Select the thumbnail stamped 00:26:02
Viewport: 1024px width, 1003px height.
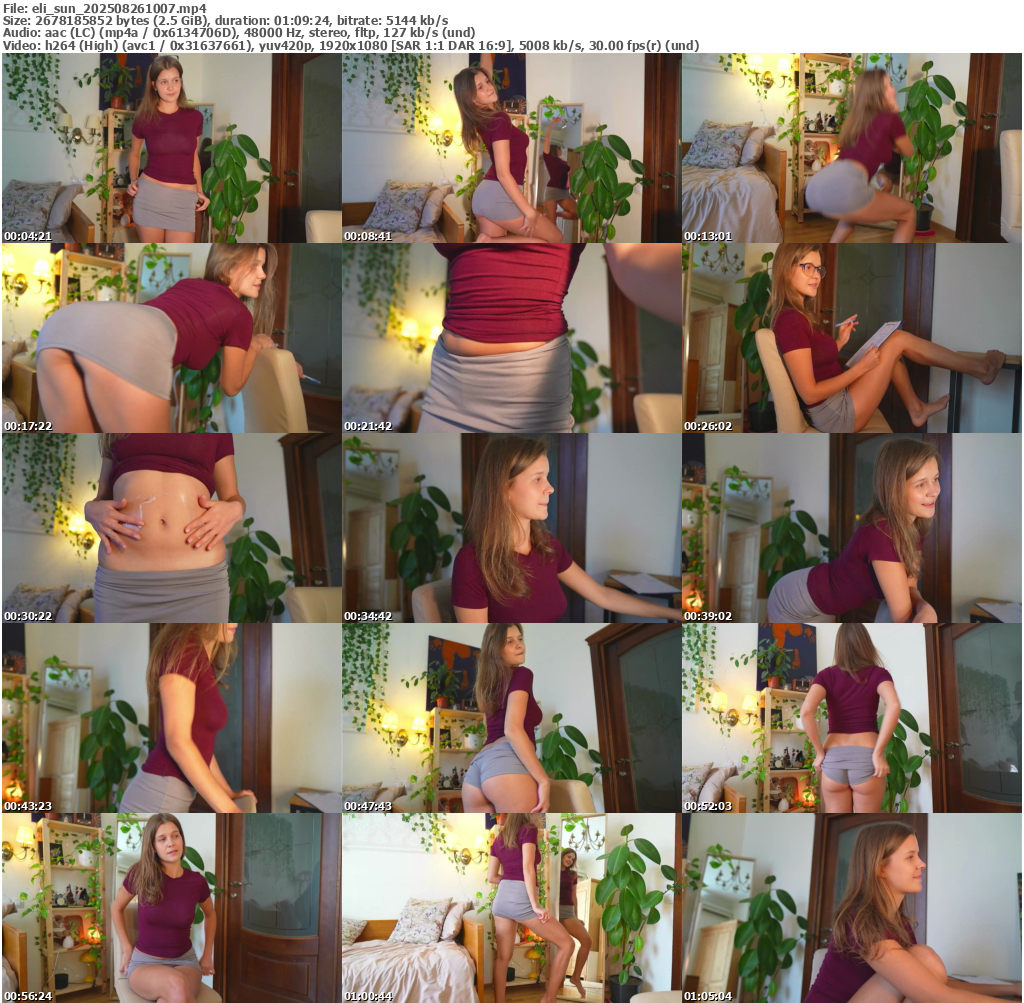[852, 338]
